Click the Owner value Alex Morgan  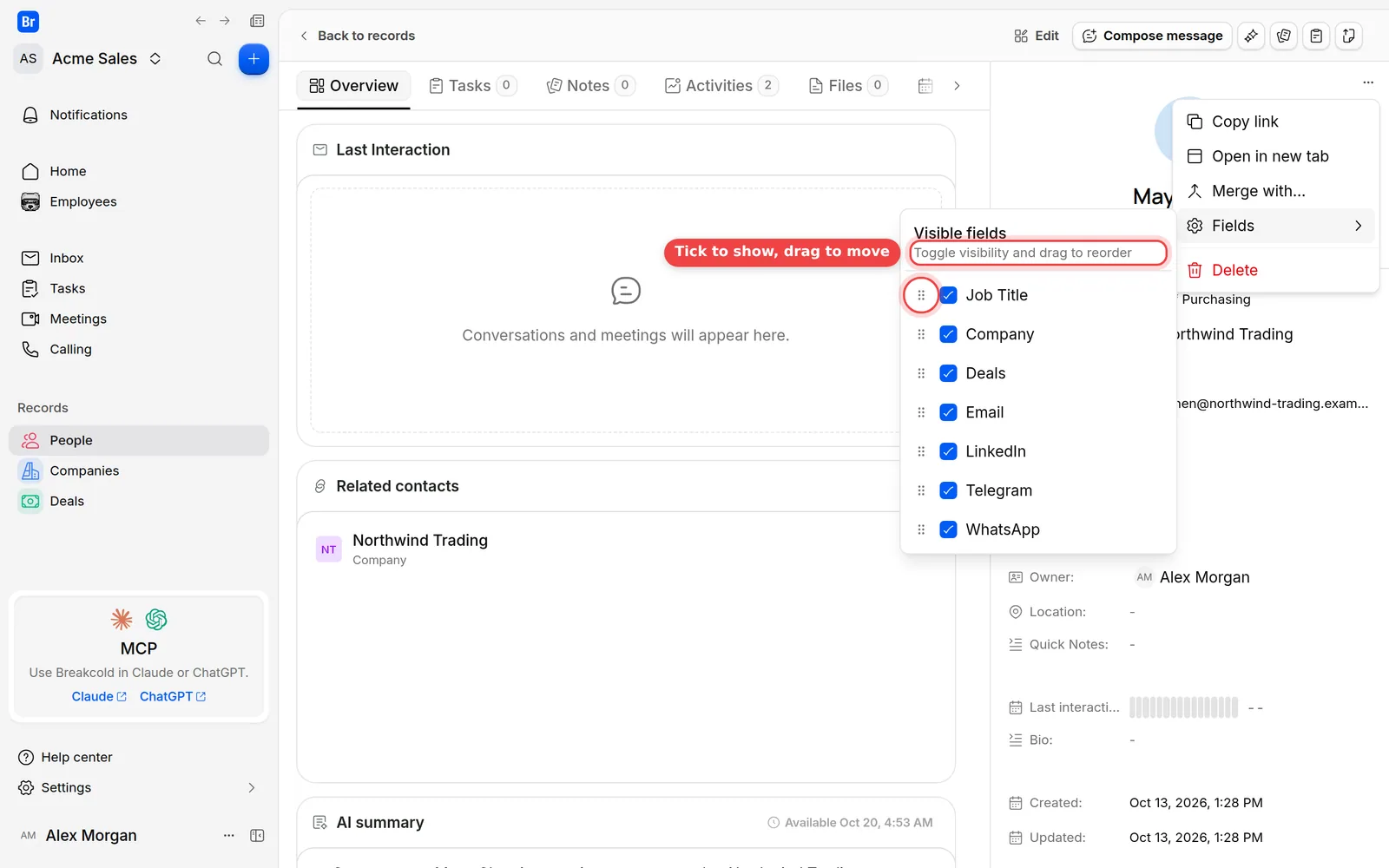coord(1194,577)
